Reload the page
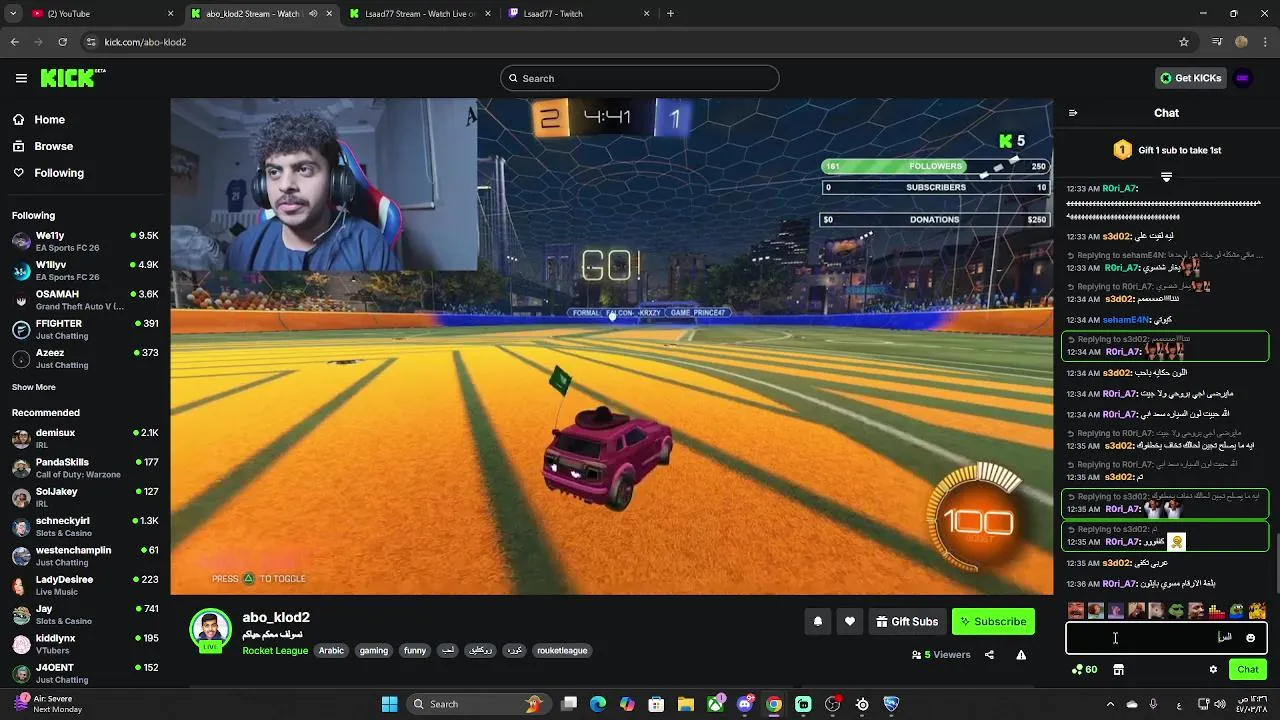 tap(62, 42)
